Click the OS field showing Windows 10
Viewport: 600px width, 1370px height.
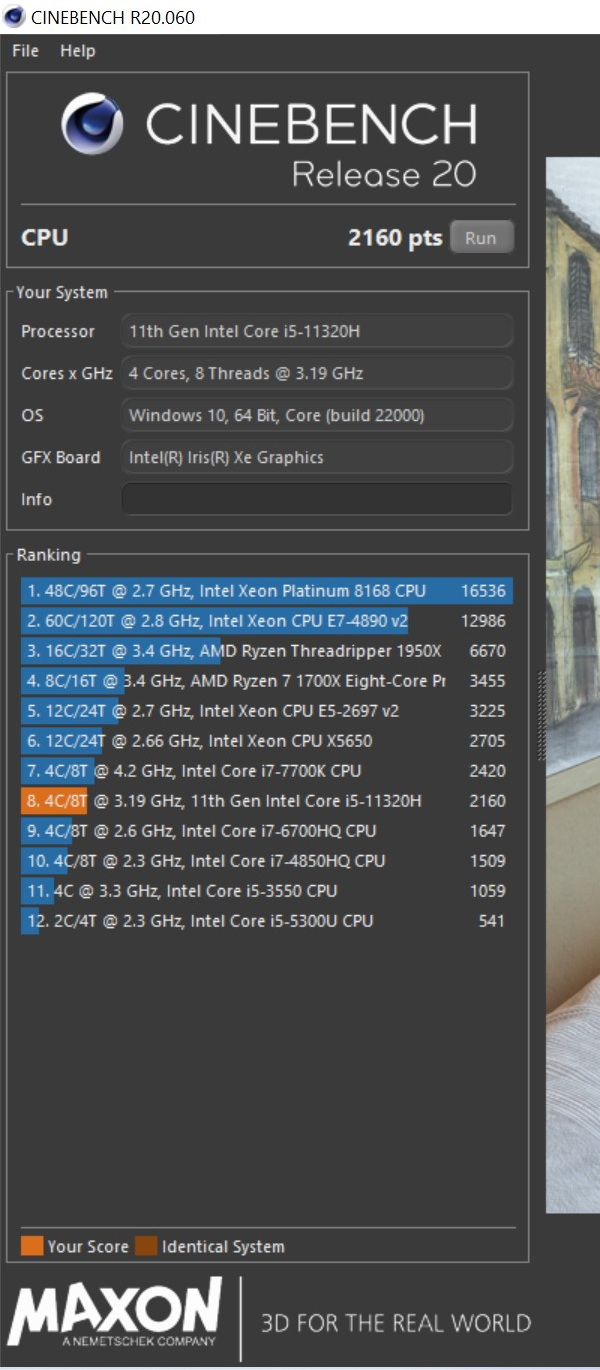click(317, 415)
